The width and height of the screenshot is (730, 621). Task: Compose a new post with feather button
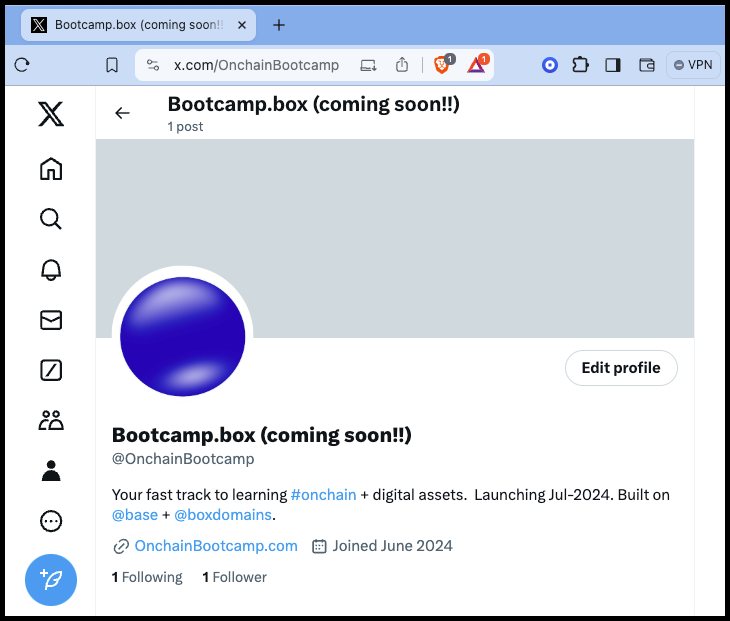pos(51,580)
